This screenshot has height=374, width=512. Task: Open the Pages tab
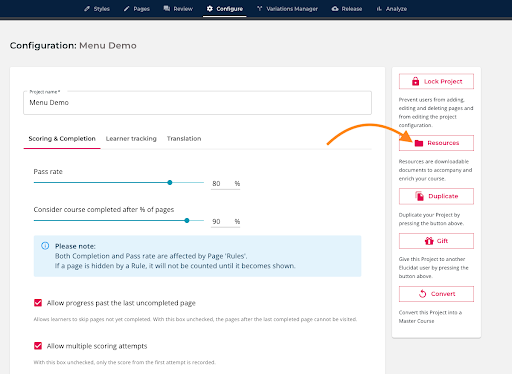pos(137,9)
